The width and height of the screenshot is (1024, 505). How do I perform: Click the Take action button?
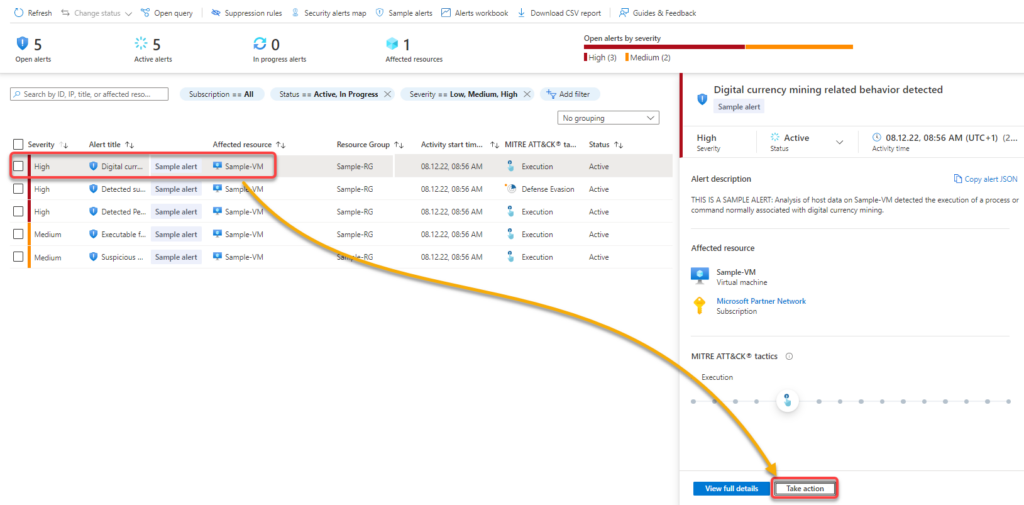tap(805, 488)
